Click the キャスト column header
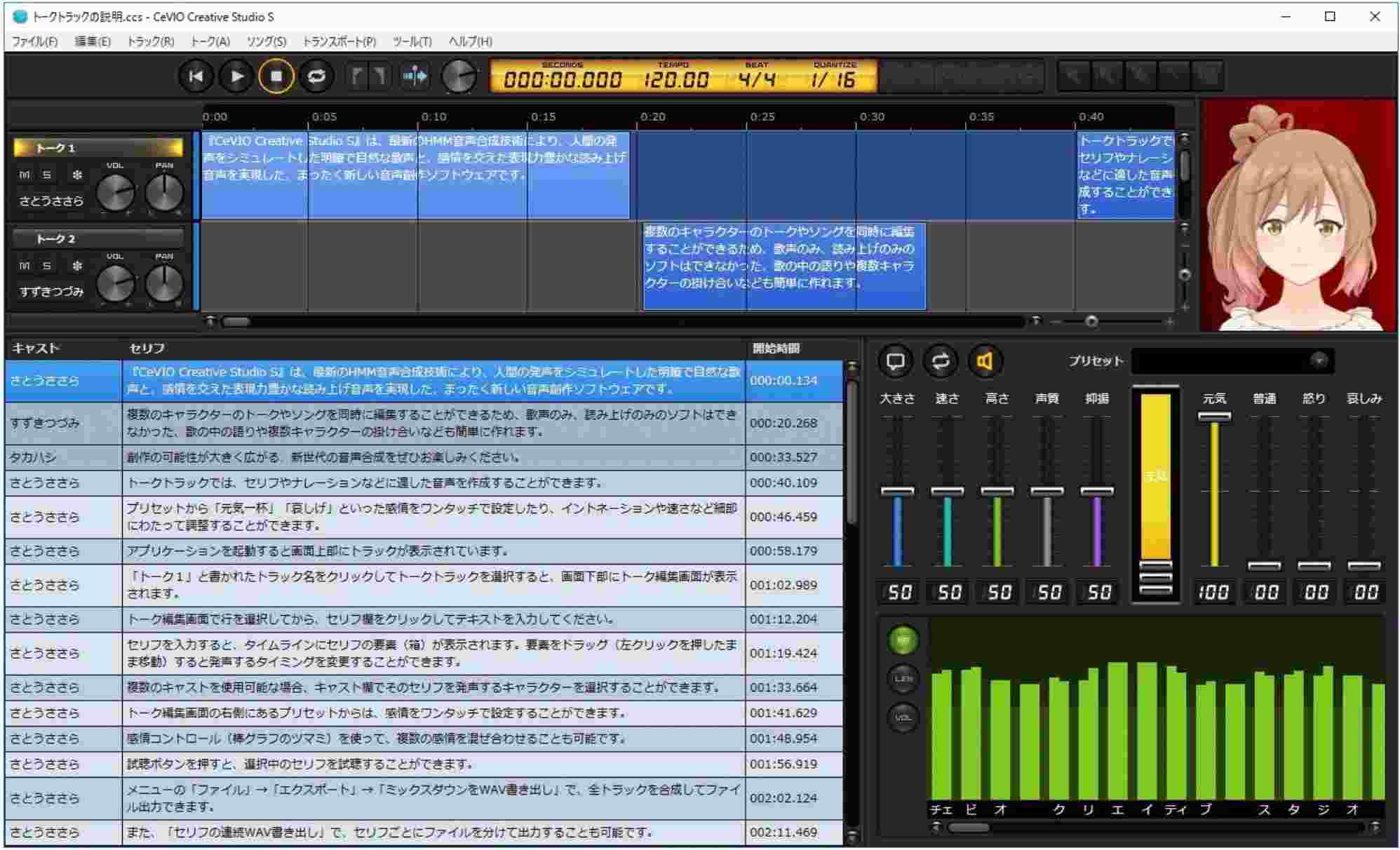The height and width of the screenshot is (850, 1400). [x=63, y=348]
